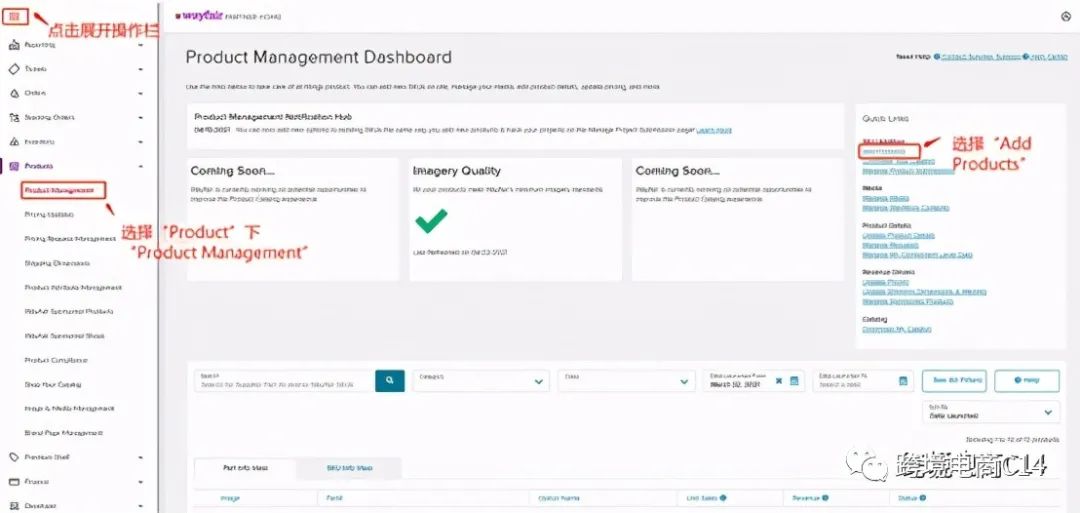Image resolution: width=1080 pixels, height=513 pixels.
Task: Click the Wayfair Partner Home logo
Action: tap(228, 16)
